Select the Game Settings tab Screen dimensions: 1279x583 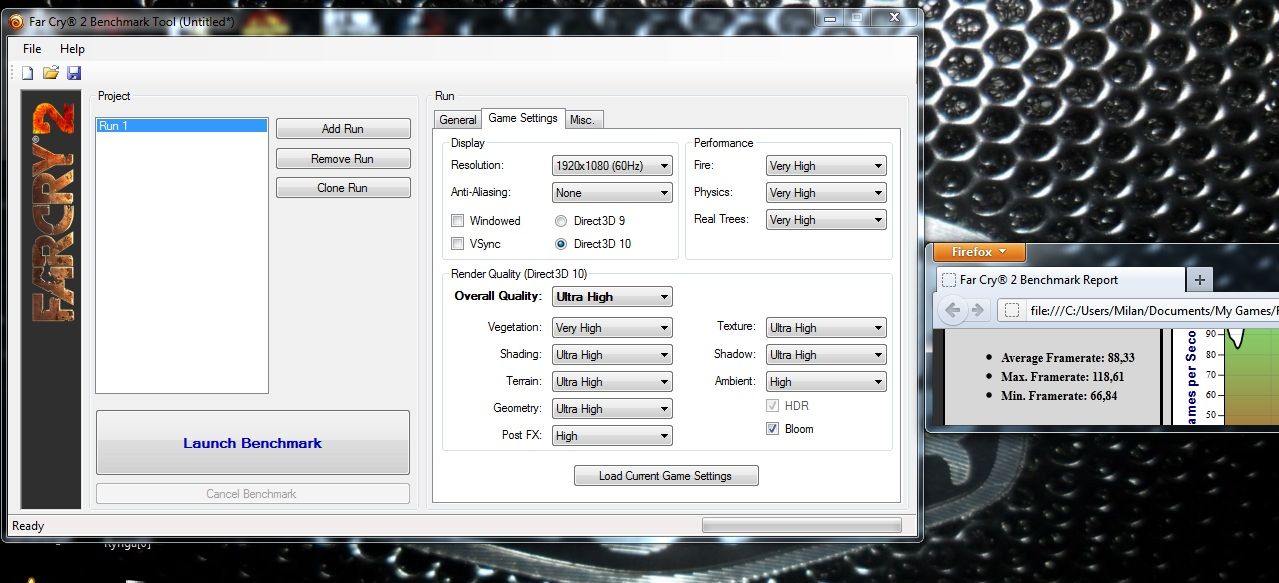tap(523, 118)
